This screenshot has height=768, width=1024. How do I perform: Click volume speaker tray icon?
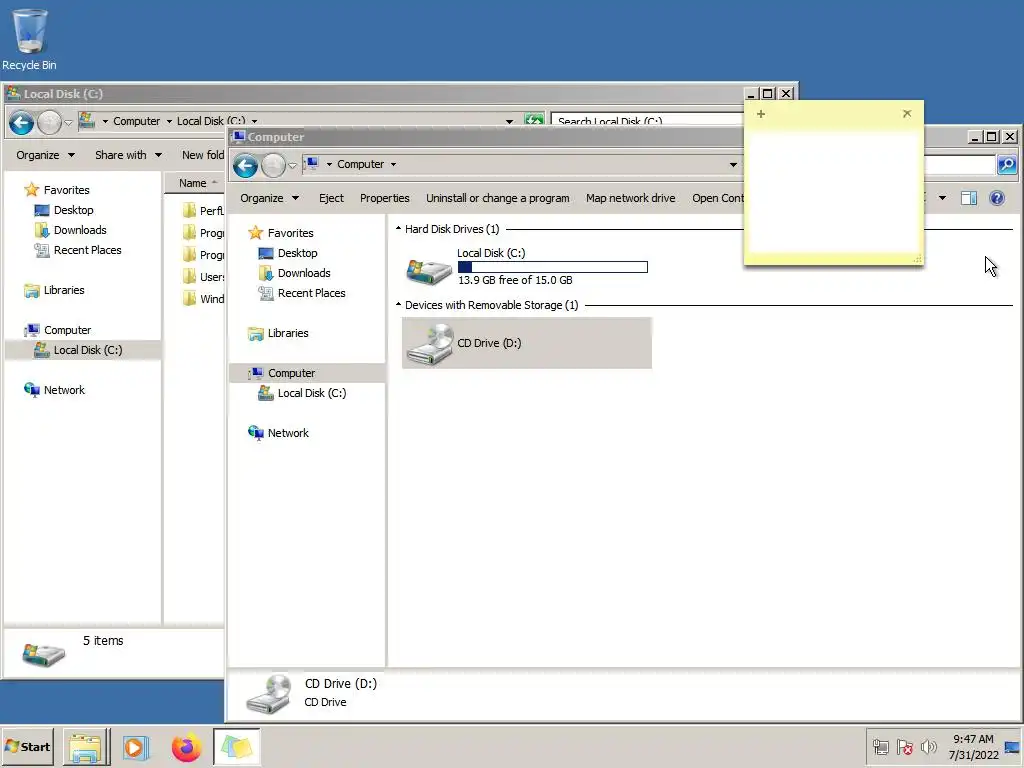click(x=928, y=747)
